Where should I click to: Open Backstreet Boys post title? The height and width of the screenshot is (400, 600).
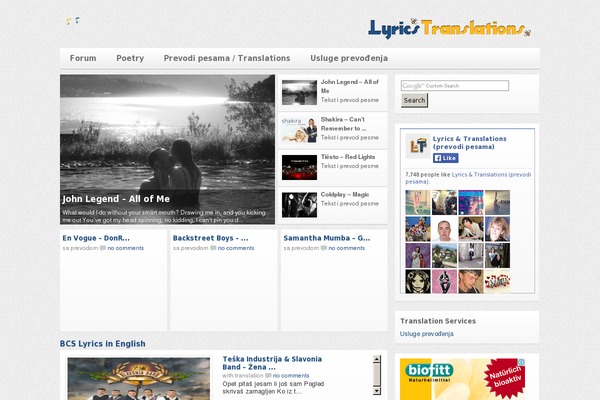pos(210,238)
